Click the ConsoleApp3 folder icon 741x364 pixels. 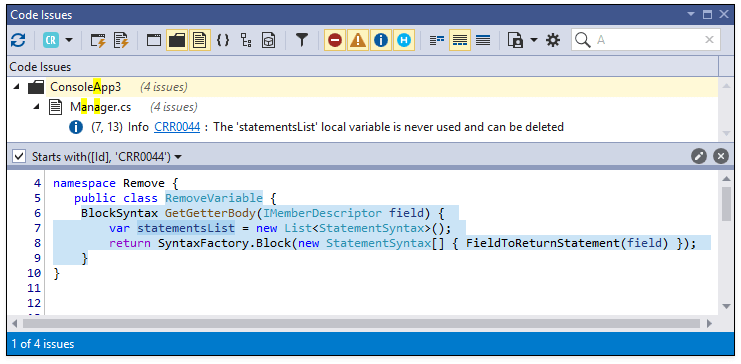click(36, 87)
